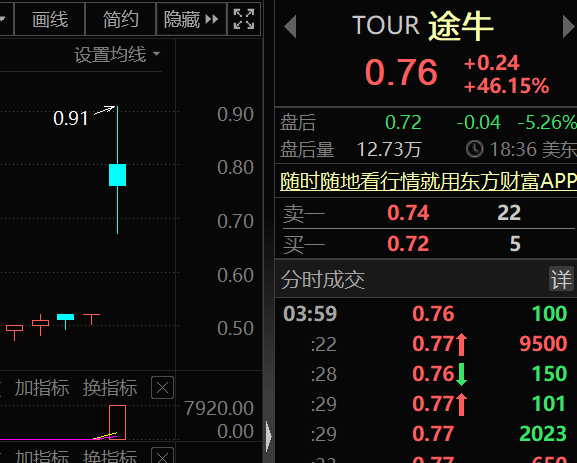Close the first indicator panel with X
The width and height of the screenshot is (577, 463).
coord(162,388)
